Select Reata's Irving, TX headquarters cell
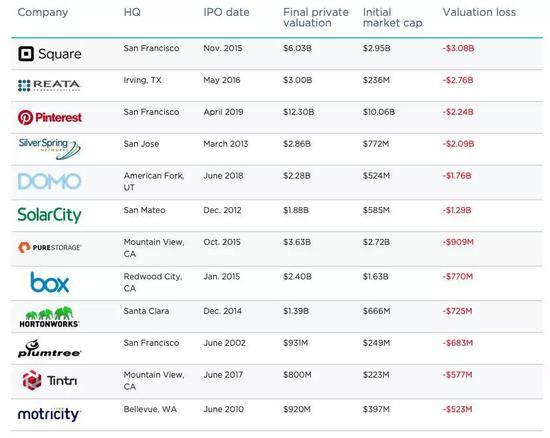Screen dimensions: 550x438 click(142, 80)
